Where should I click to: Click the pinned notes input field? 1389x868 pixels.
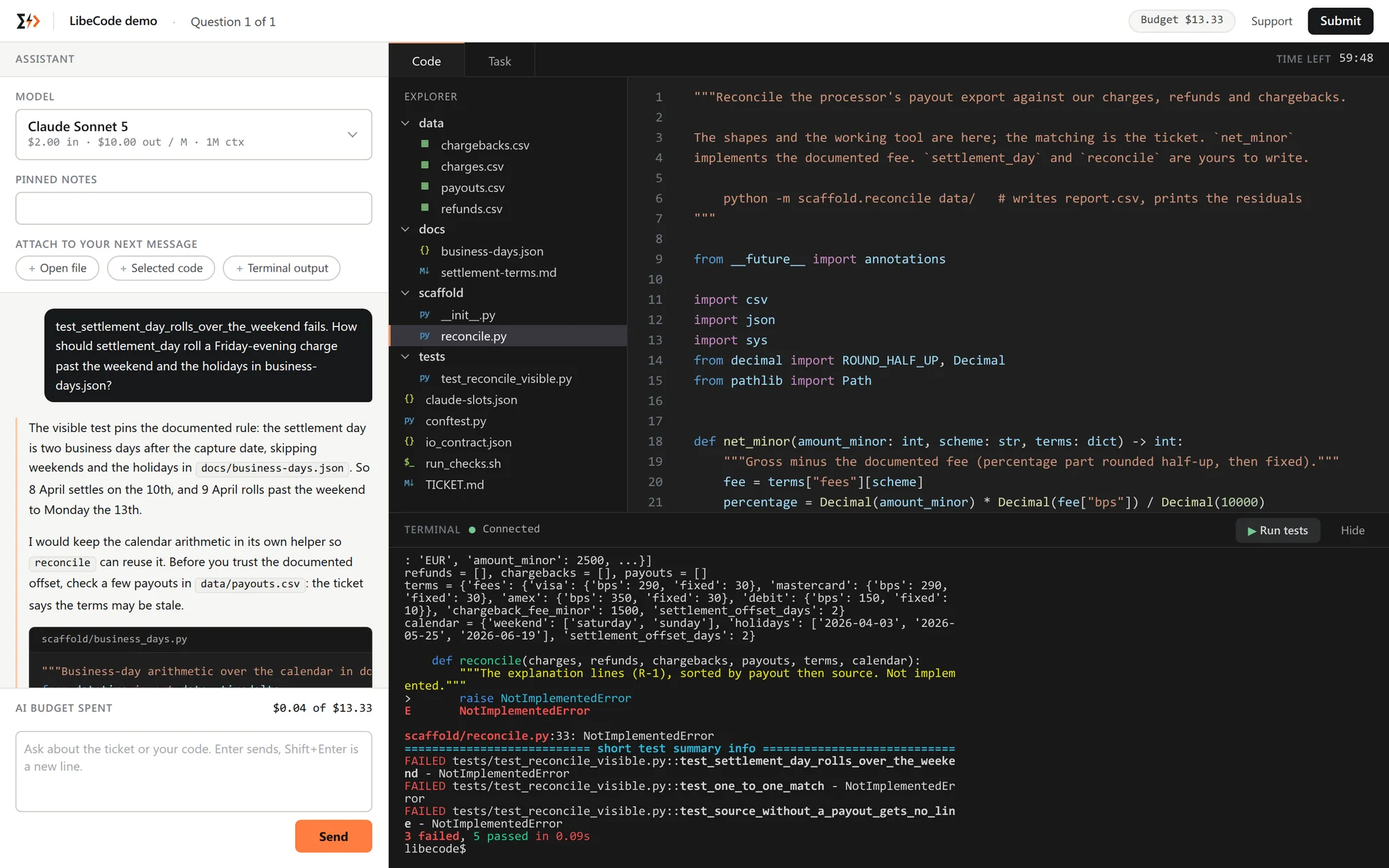194,208
